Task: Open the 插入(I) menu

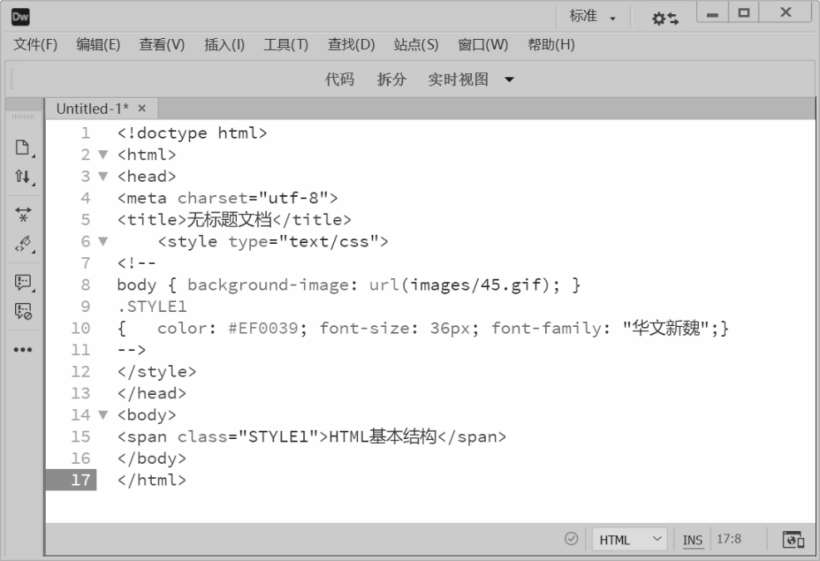Action: (x=224, y=45)
